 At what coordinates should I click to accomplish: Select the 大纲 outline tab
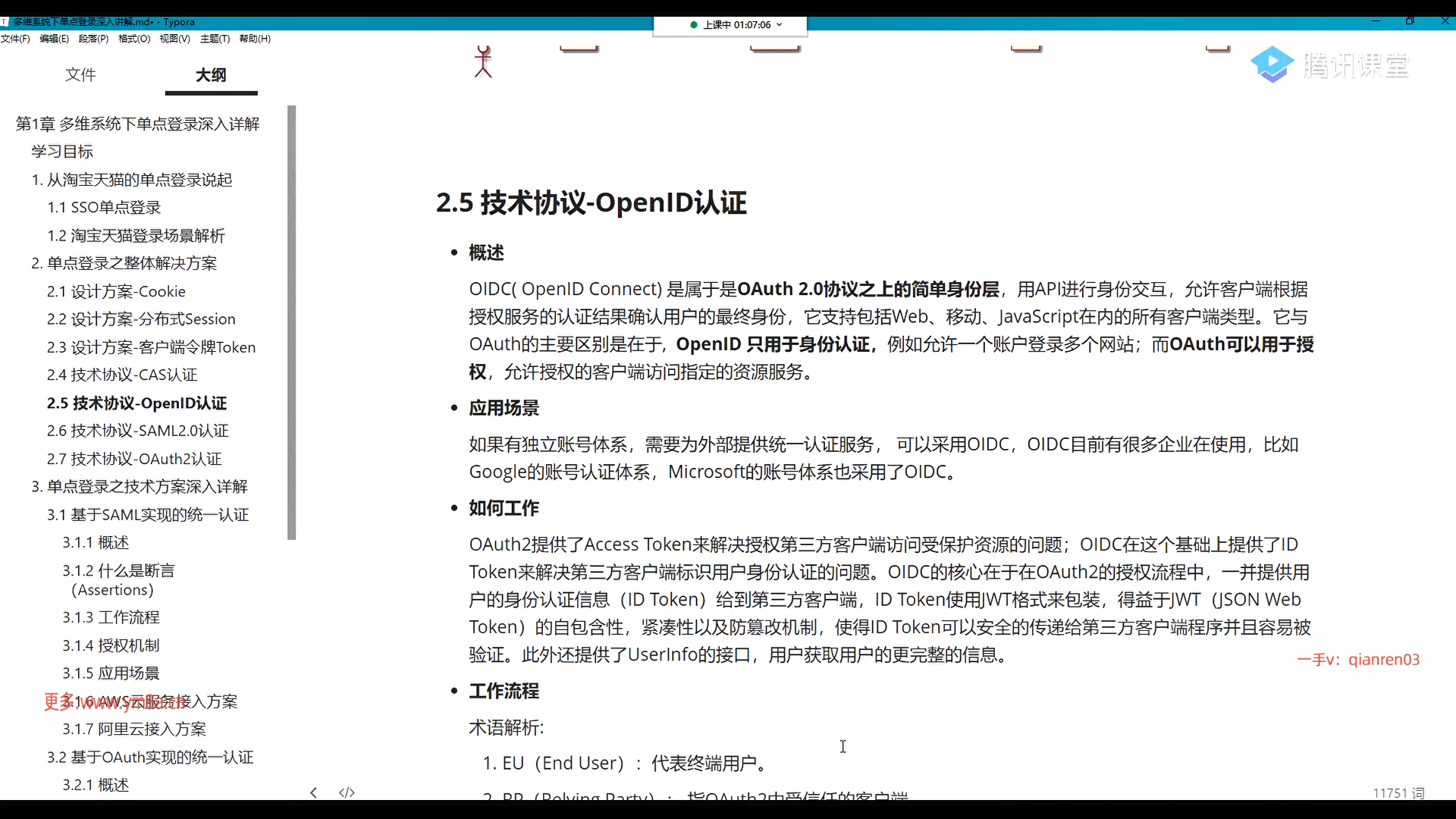coord(211,74)
